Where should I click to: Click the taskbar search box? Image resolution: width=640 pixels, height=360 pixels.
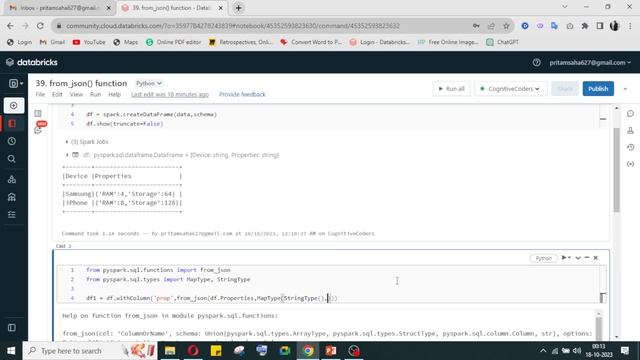pyautogui.click(x=90, y=351)
